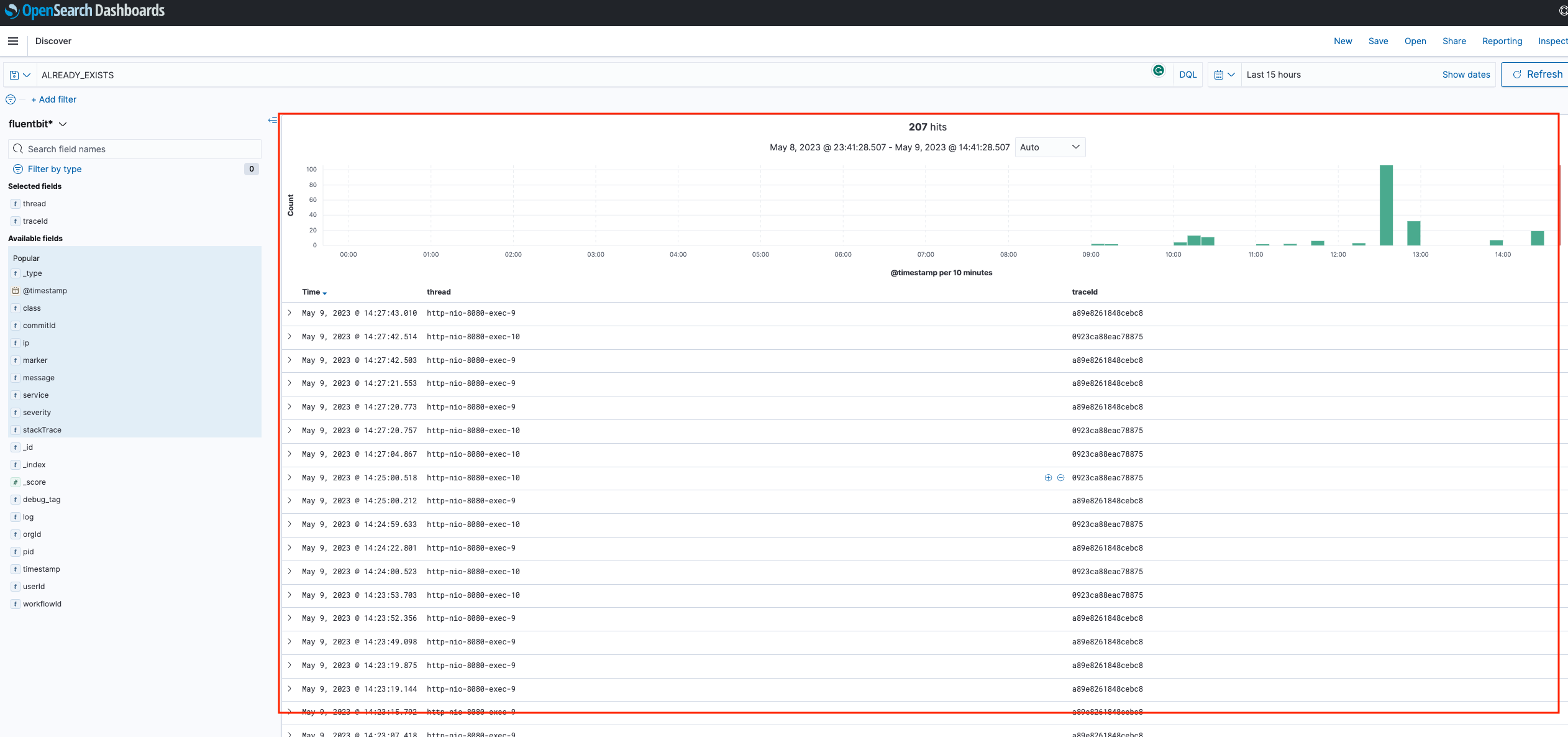Open the Share menu
The width and height of the screenshot is (1568, 737).
click(1453, 41)
